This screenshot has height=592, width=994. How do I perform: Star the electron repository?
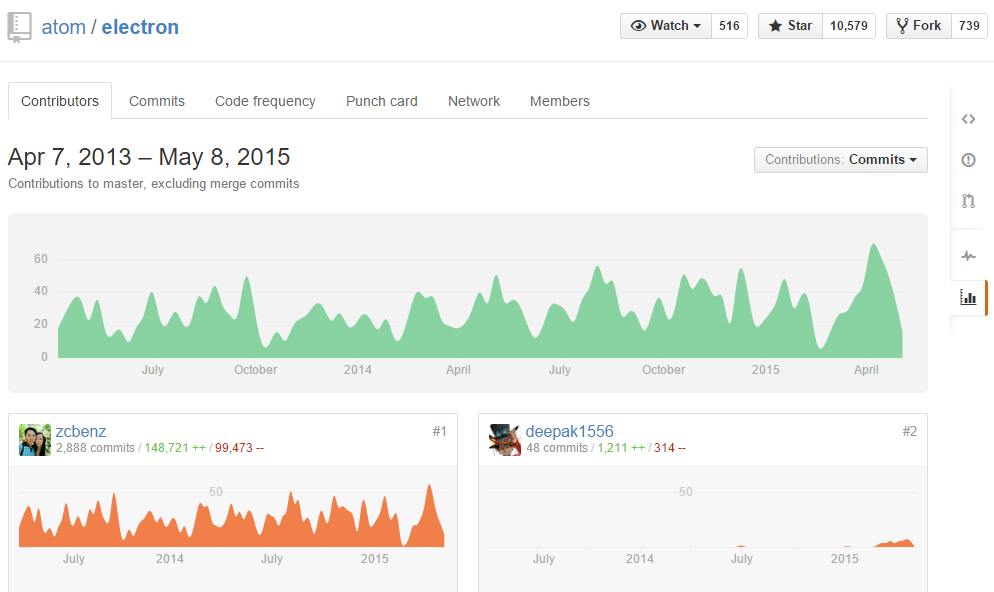click(790, 26)
